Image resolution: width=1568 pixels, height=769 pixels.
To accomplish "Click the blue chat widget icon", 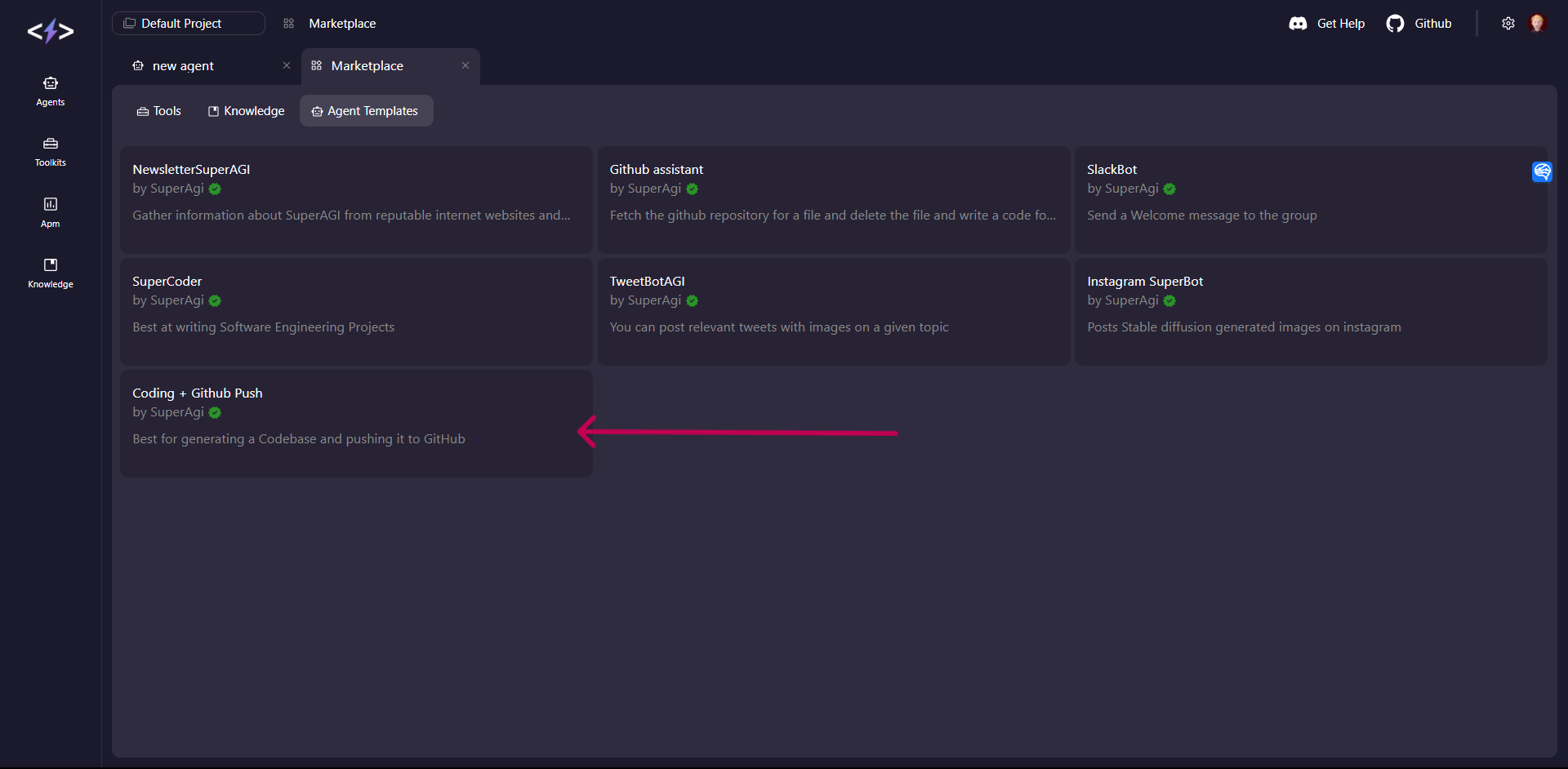I will coord(1542,171).
